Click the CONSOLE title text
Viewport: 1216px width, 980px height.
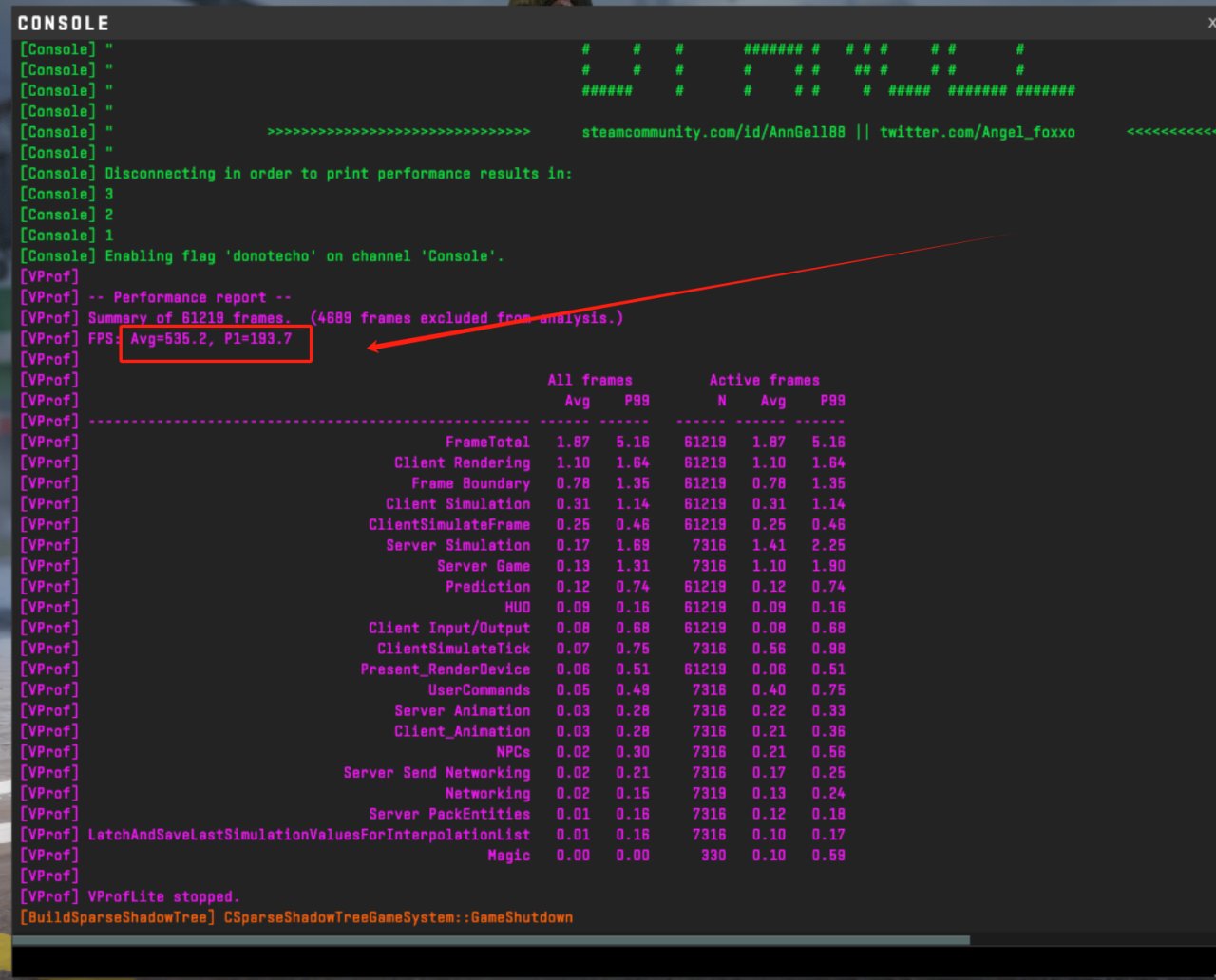pos(64,23)
